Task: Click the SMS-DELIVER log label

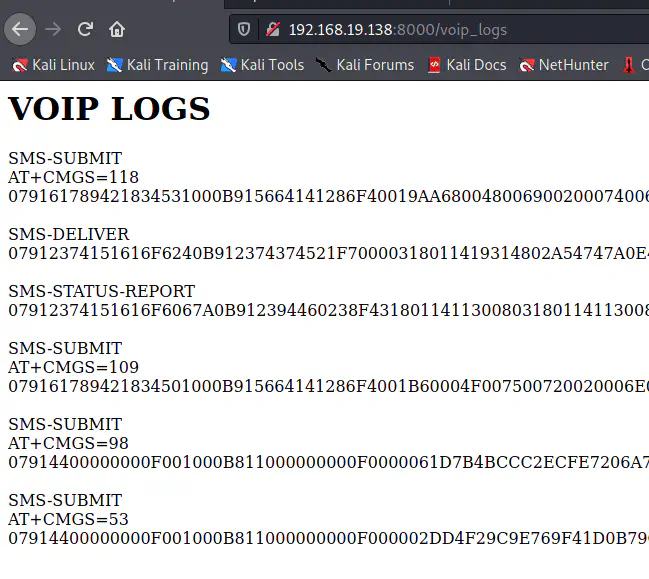Action: [x=68, y=234]
